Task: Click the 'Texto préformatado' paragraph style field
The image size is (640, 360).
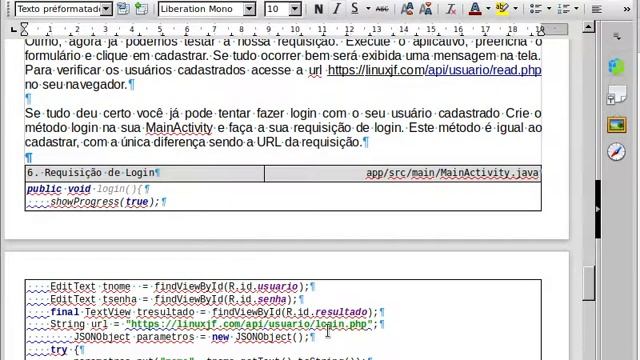Action: pyautogui.click(x=58, y=9)
